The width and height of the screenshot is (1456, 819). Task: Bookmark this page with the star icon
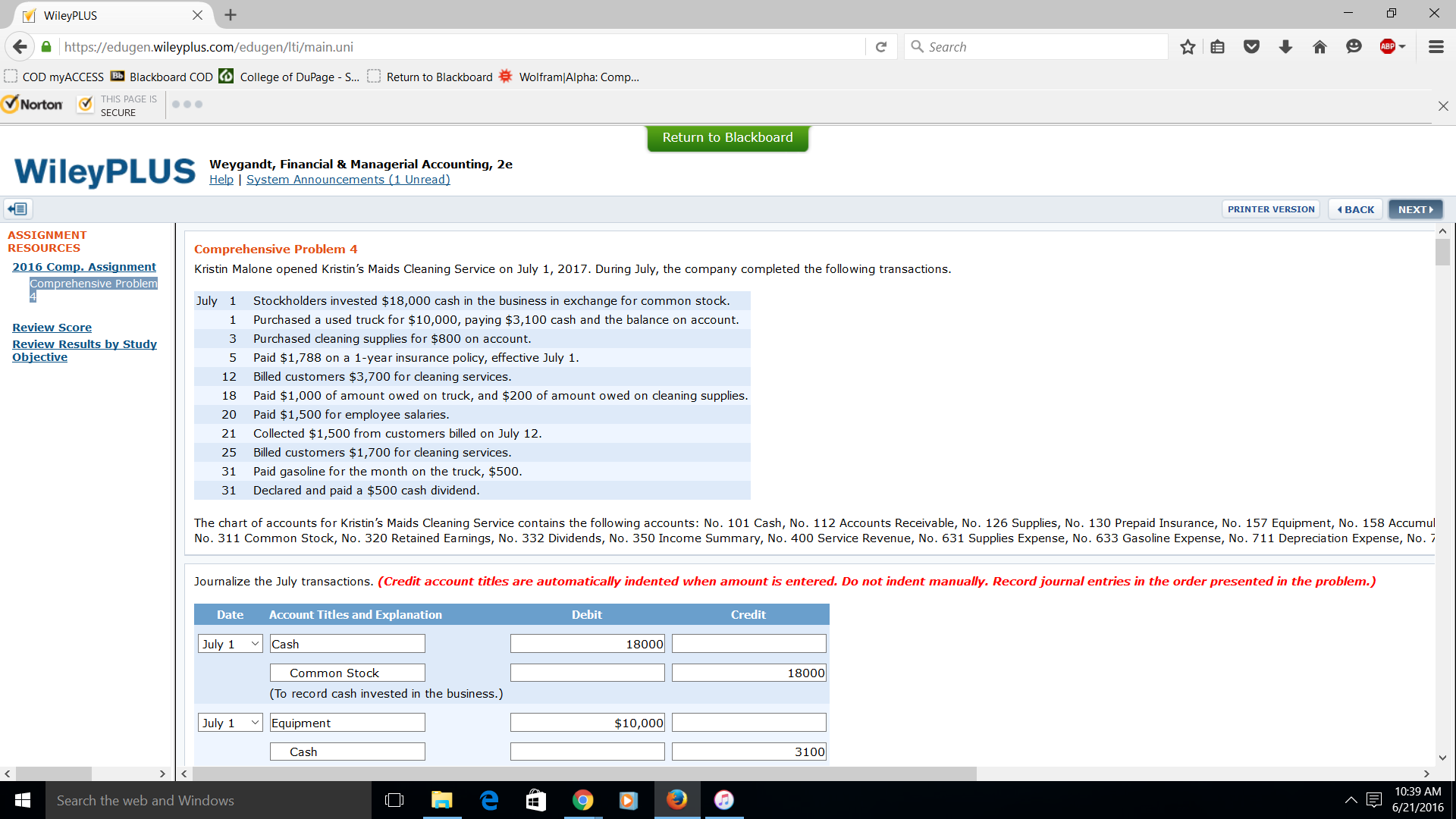coord(1187,46)
